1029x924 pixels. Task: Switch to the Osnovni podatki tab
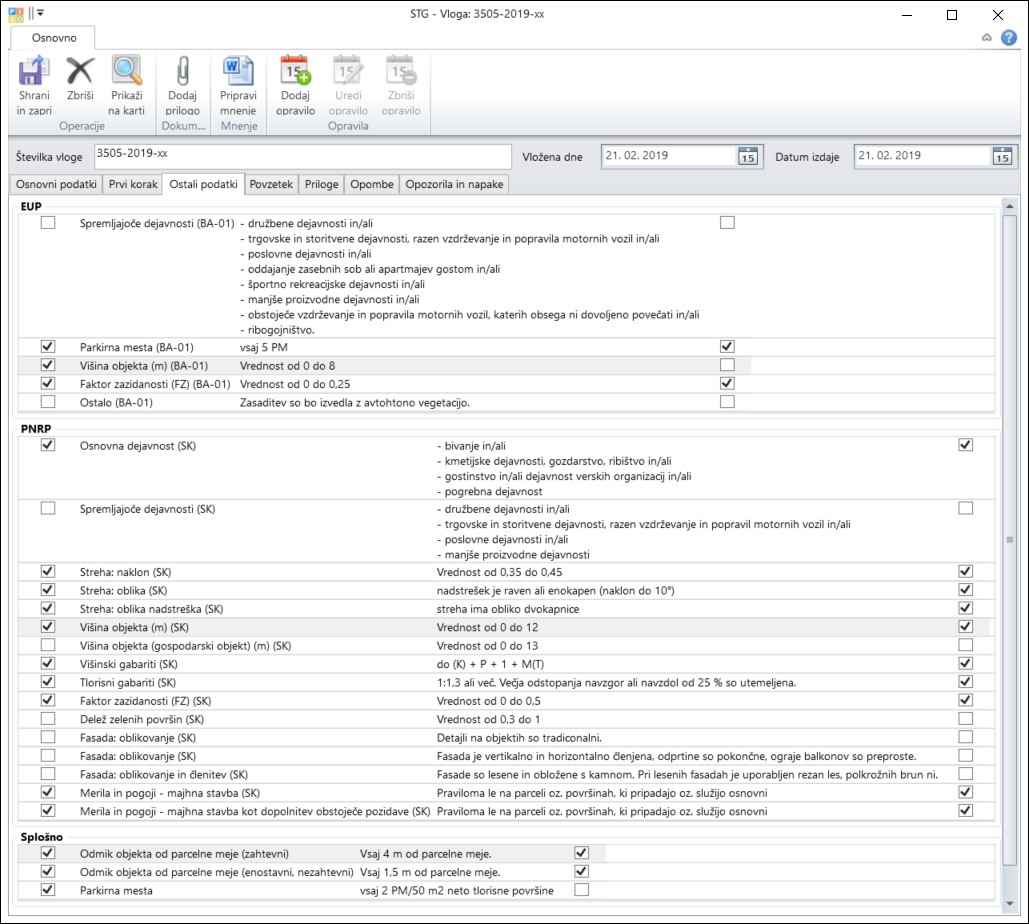pyautogui.click(x=56, y=184)
